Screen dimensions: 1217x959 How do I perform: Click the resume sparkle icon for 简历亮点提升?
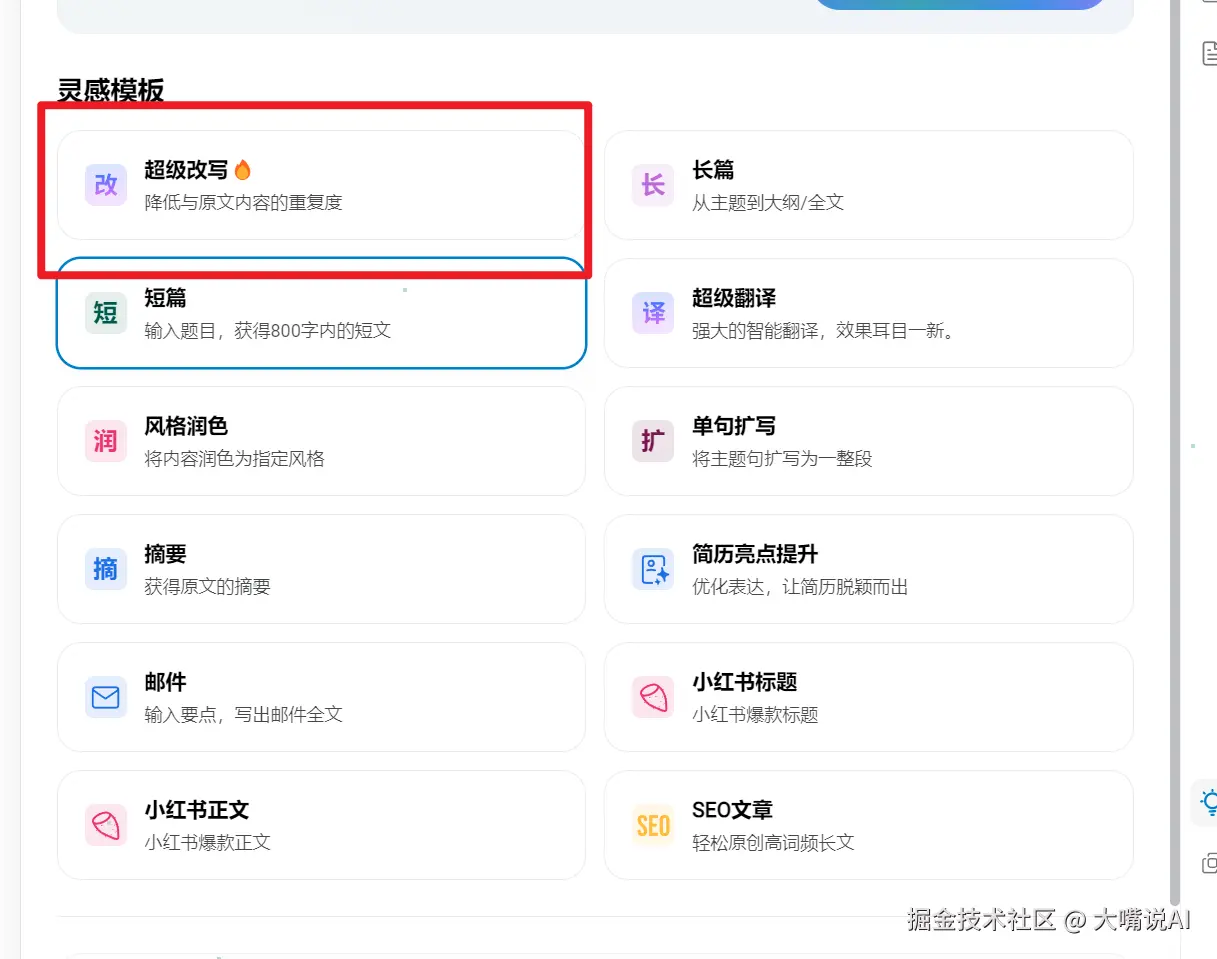[x=653, y=569]
